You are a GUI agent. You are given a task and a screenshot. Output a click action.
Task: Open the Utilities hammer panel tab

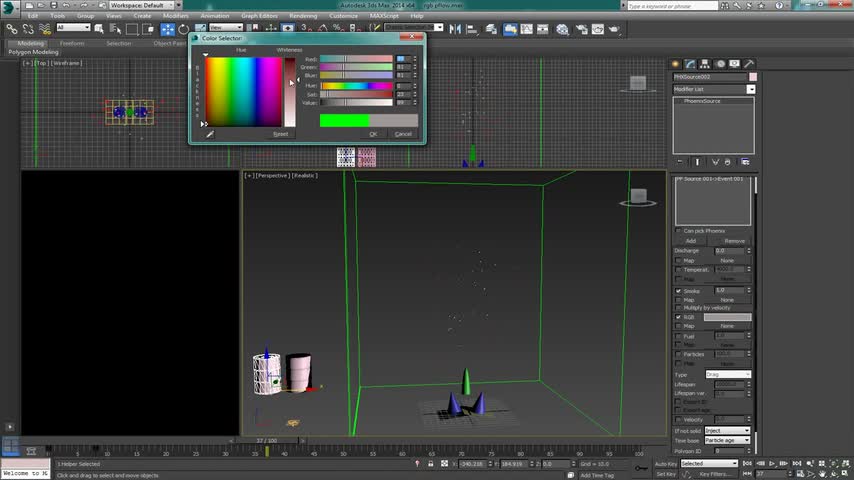(748, 64)
